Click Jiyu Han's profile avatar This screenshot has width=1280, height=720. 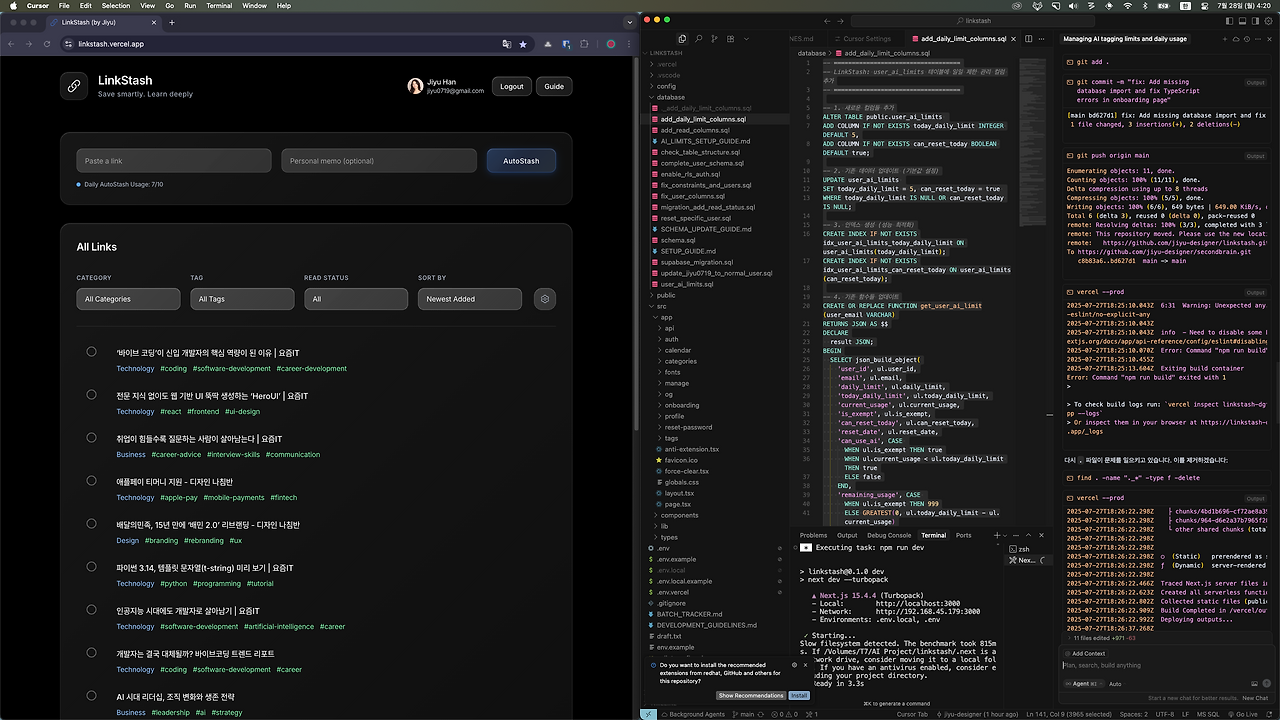tap(415, 86)
